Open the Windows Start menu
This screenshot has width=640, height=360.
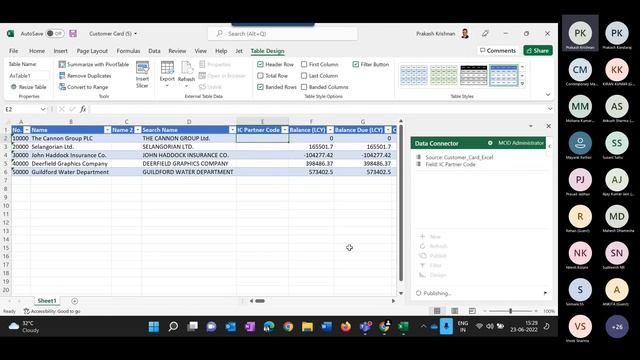(x=154, y=327)
